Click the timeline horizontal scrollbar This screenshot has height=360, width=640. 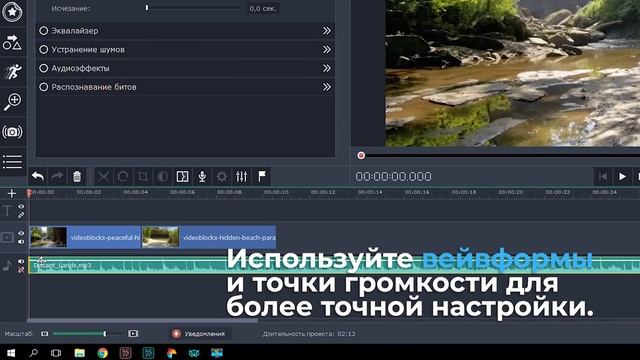pyautogui.click(x=142, y=320)
